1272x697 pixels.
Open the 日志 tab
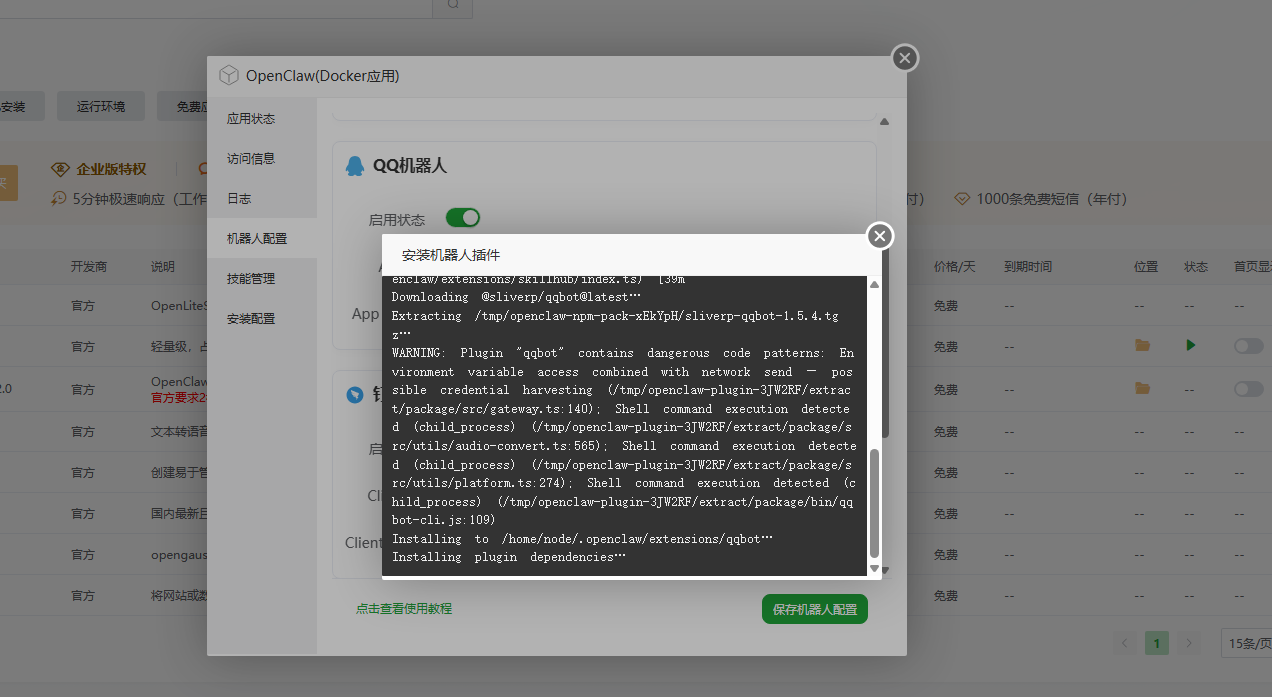click(262, 198)
